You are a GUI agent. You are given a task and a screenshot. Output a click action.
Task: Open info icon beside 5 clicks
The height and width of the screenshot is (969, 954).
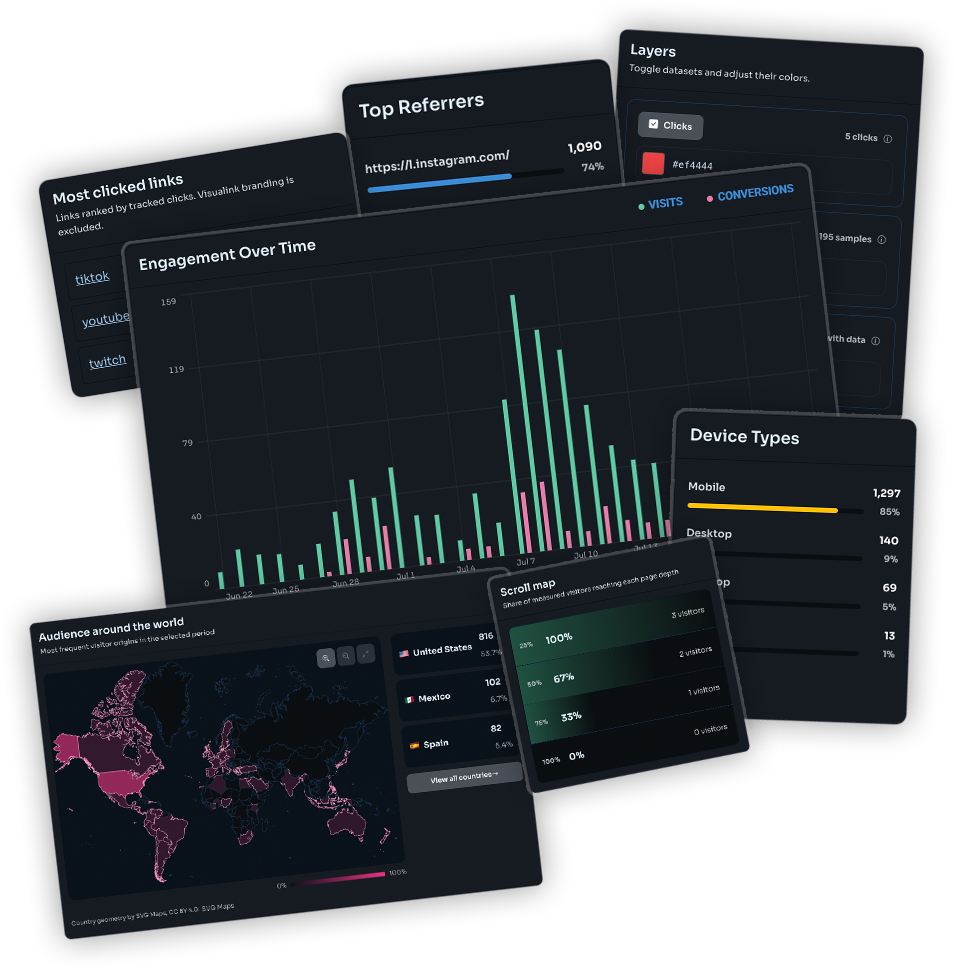coord(887,139)
